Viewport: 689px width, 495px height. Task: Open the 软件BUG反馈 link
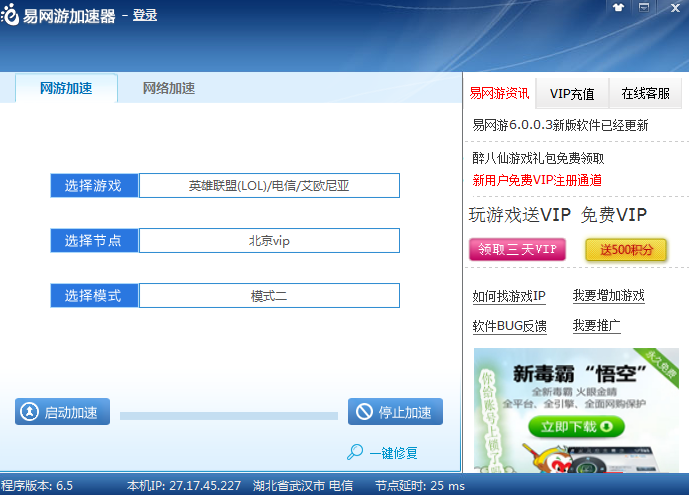point(509,326)
